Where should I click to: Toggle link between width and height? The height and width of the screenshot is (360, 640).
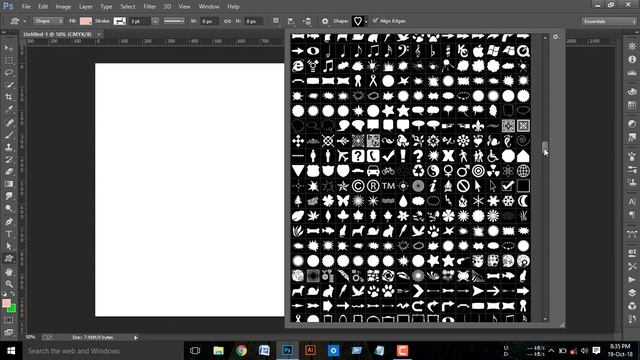click(x=227, y=21)
